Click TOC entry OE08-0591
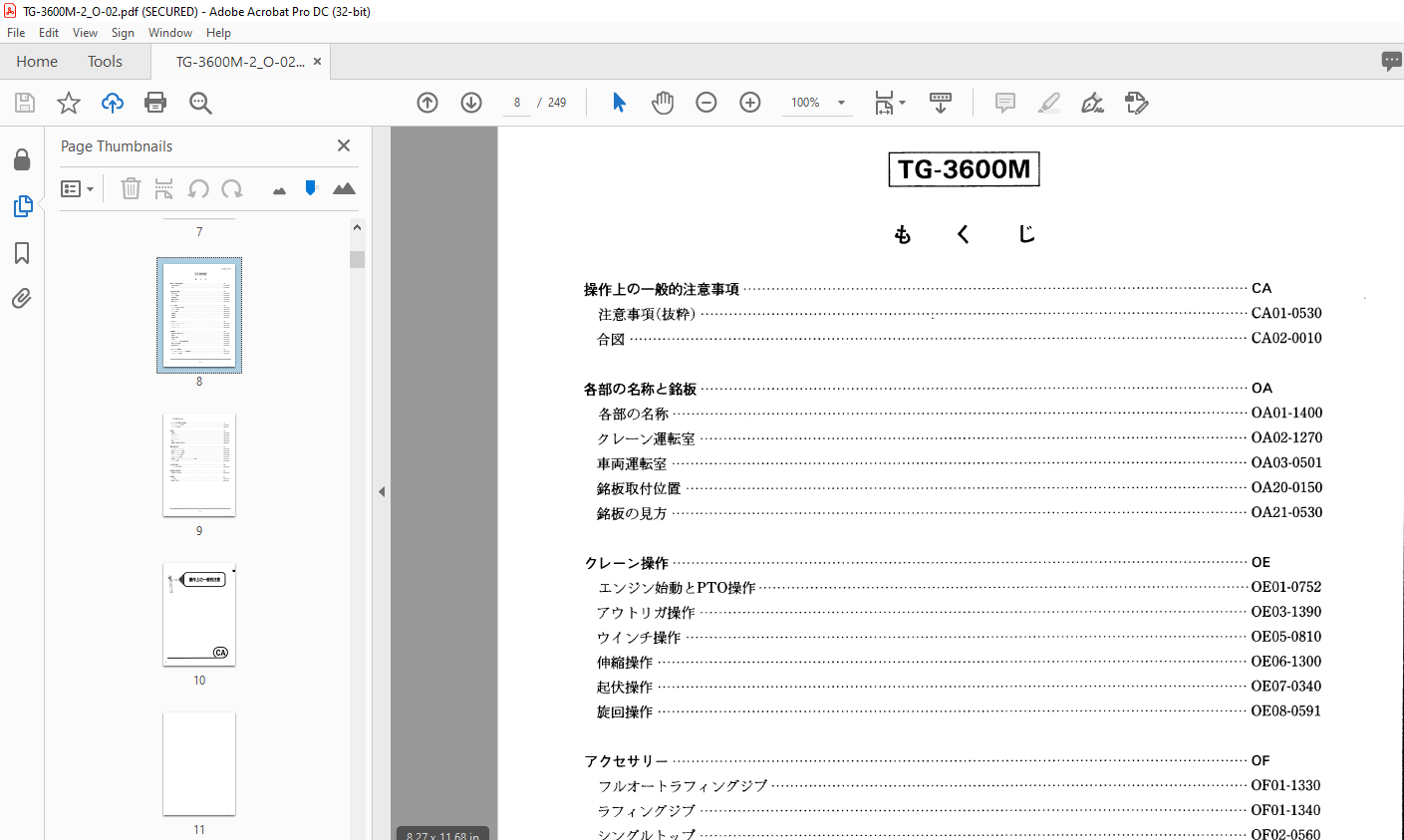 1286,711
